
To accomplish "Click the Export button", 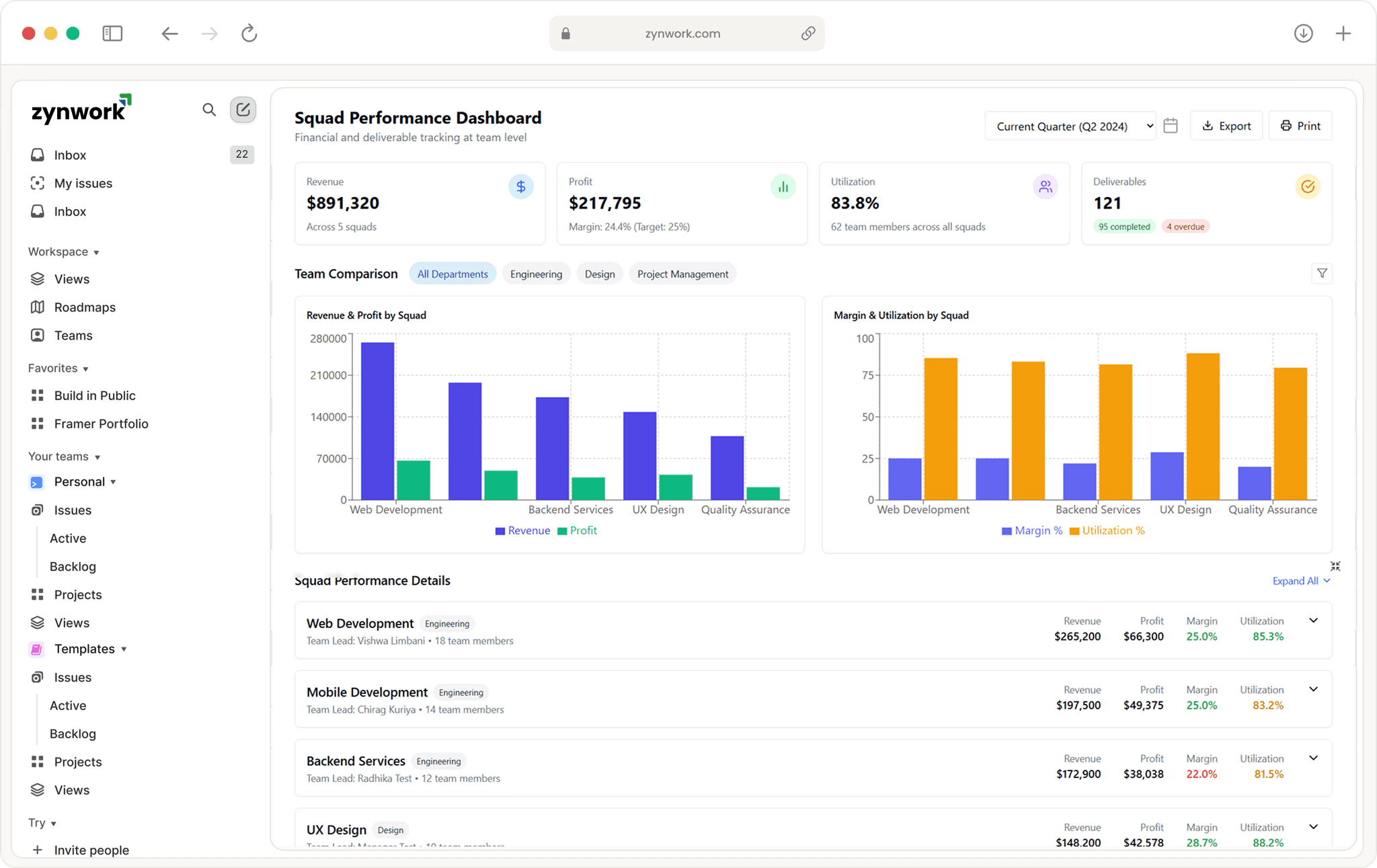I will point(1226,126).
